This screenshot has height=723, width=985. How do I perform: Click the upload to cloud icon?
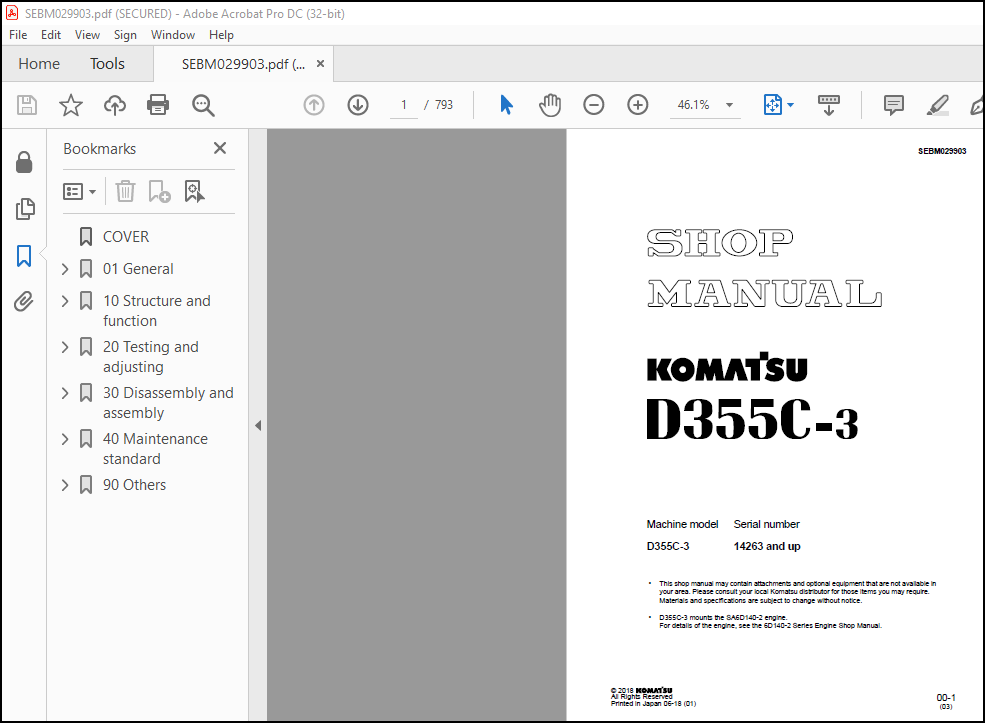pyautogui.click(x=114, y=105)
